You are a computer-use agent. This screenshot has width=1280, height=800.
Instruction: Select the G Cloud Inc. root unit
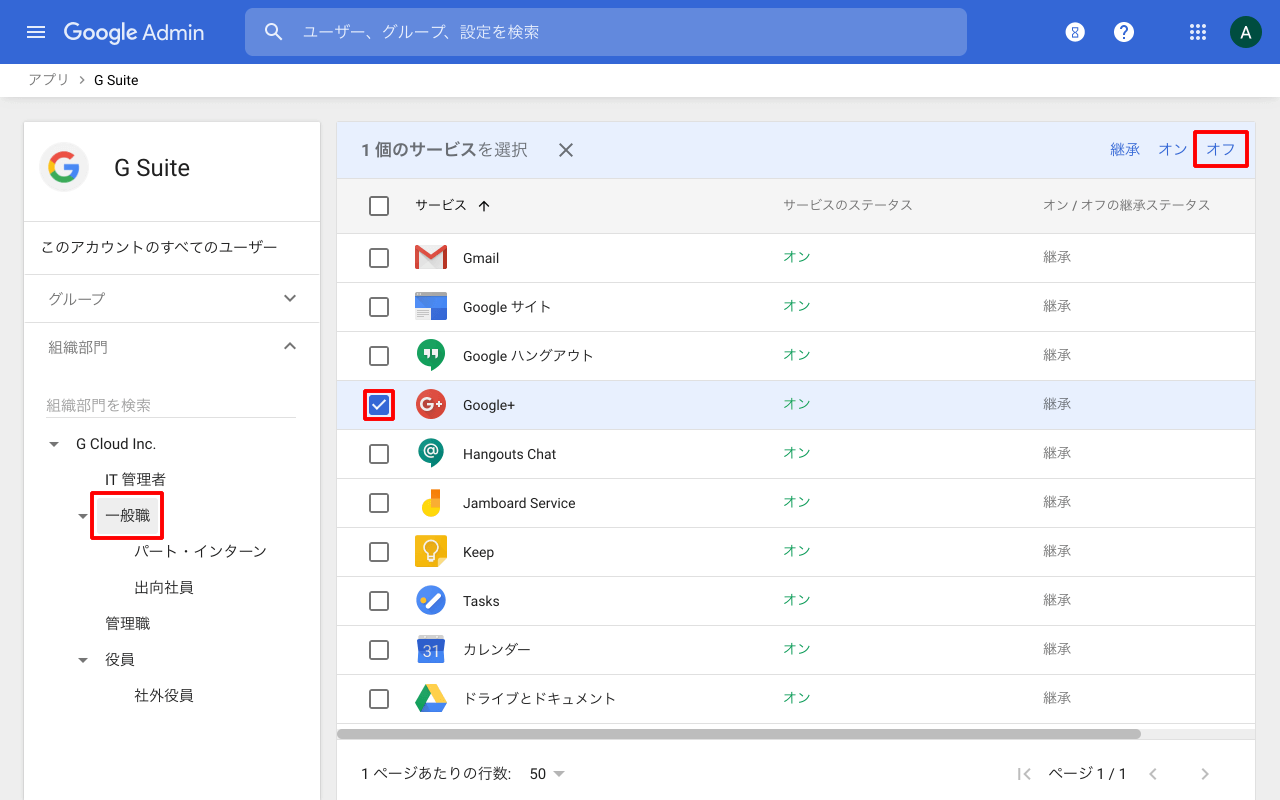tap(116, 444)
